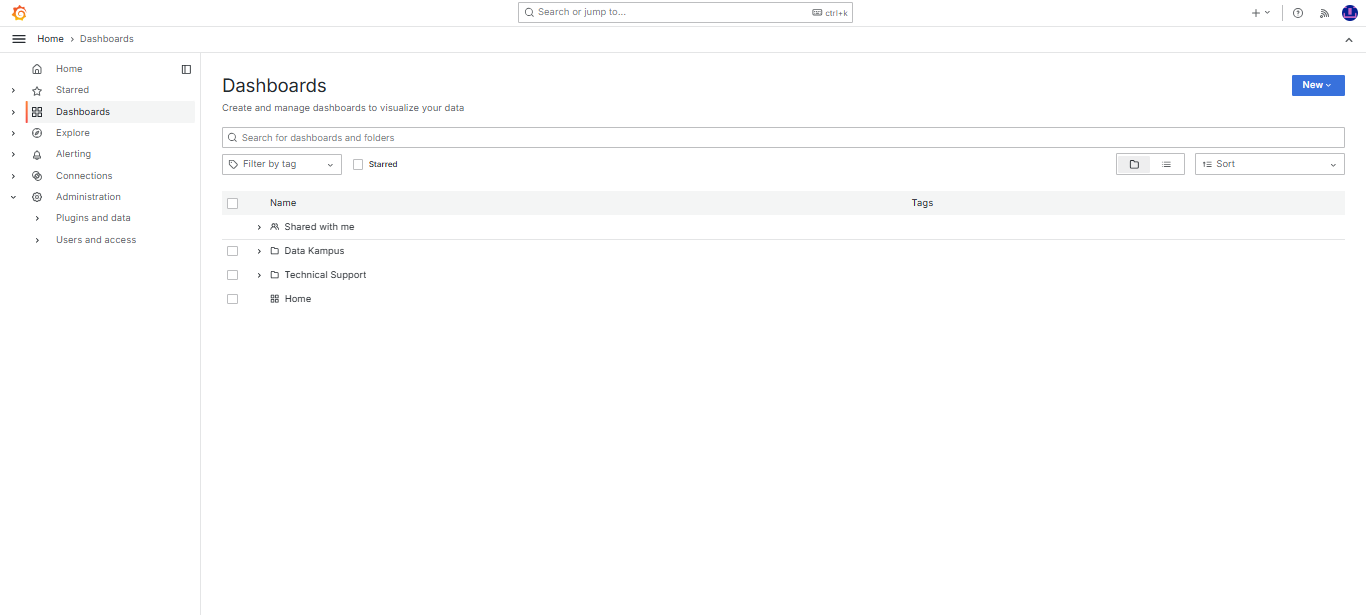Switch to folder view icon
The image size is (1366, 615).
(1134, 164)
